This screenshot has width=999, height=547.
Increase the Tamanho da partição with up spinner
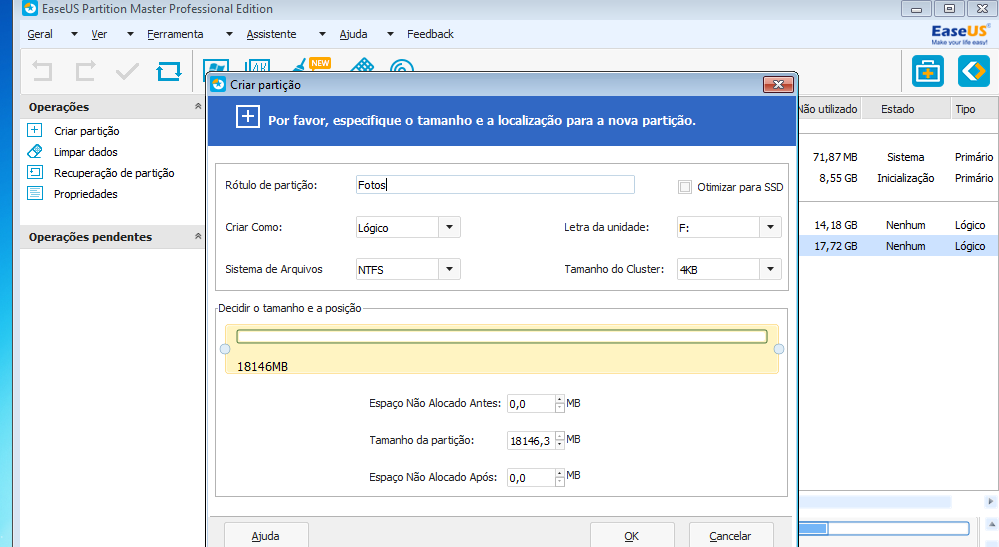click(x=560, y=436)
